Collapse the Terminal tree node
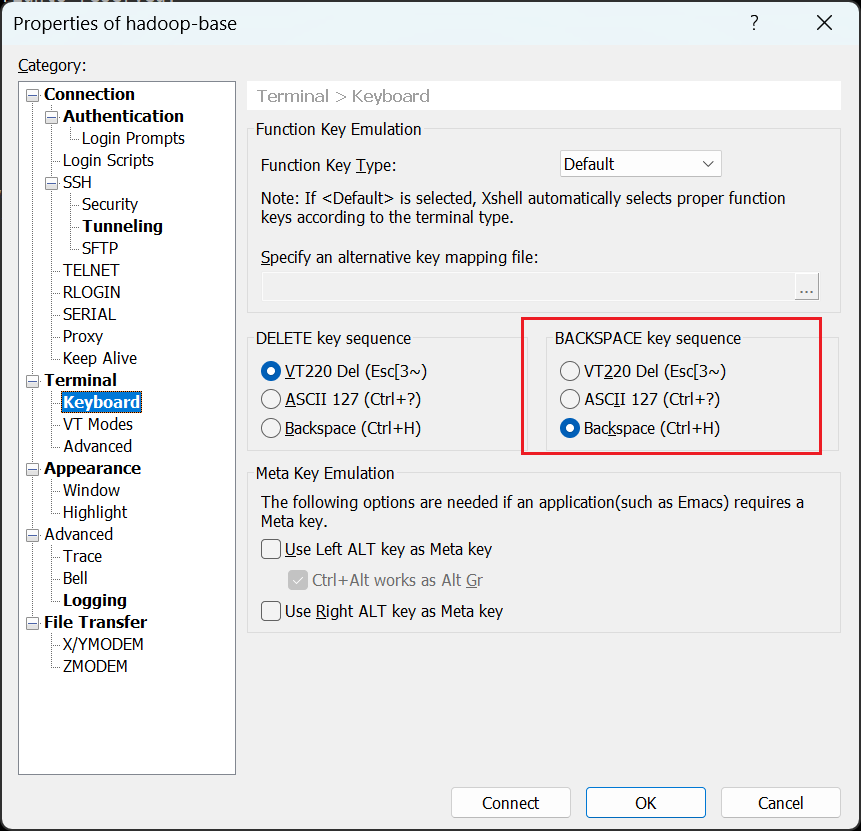Screen dimensions: 861x831 [33, 381]
